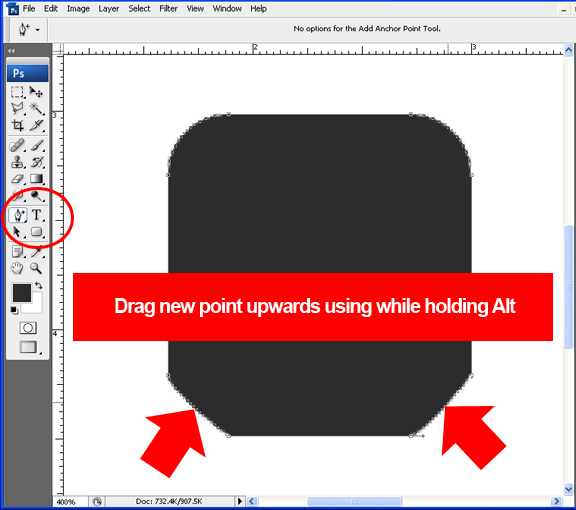Open the Edit menu

51,8
